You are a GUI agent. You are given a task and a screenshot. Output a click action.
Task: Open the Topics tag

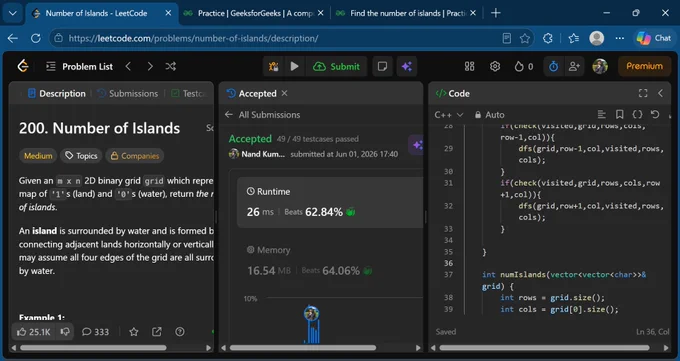coord(81,156)
